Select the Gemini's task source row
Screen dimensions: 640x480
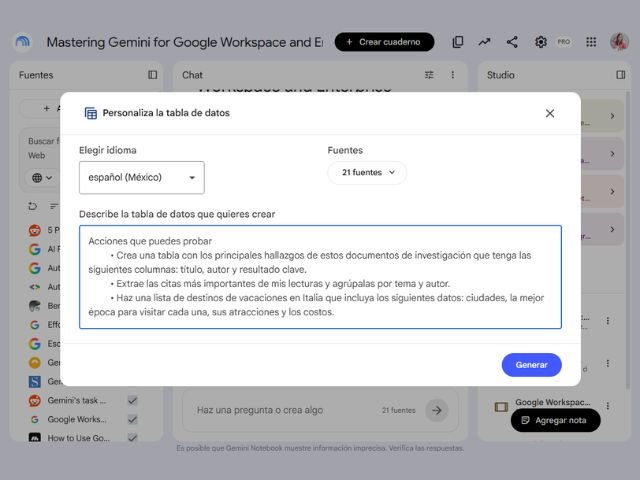(x=83, y=400)
